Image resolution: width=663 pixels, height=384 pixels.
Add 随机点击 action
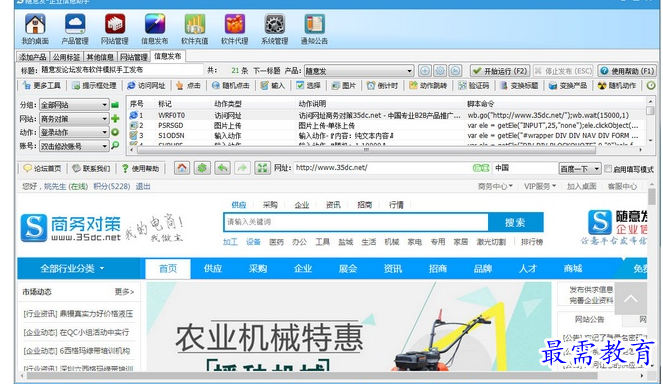click(231, 85)
